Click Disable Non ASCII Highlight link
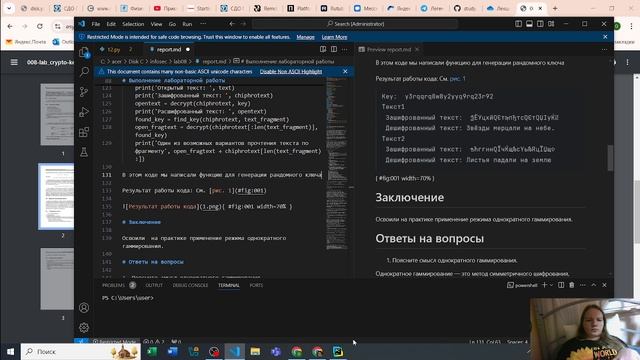 pos(291,71)
